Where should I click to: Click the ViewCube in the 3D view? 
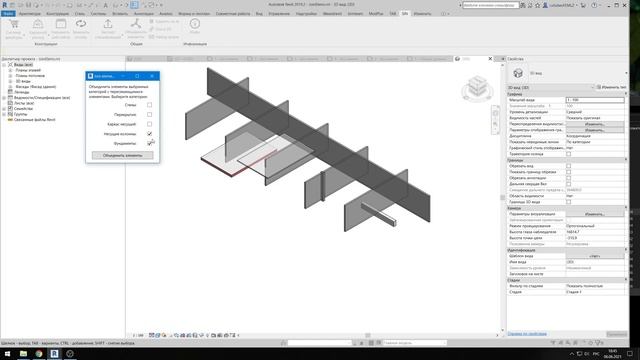click(477, 87)
